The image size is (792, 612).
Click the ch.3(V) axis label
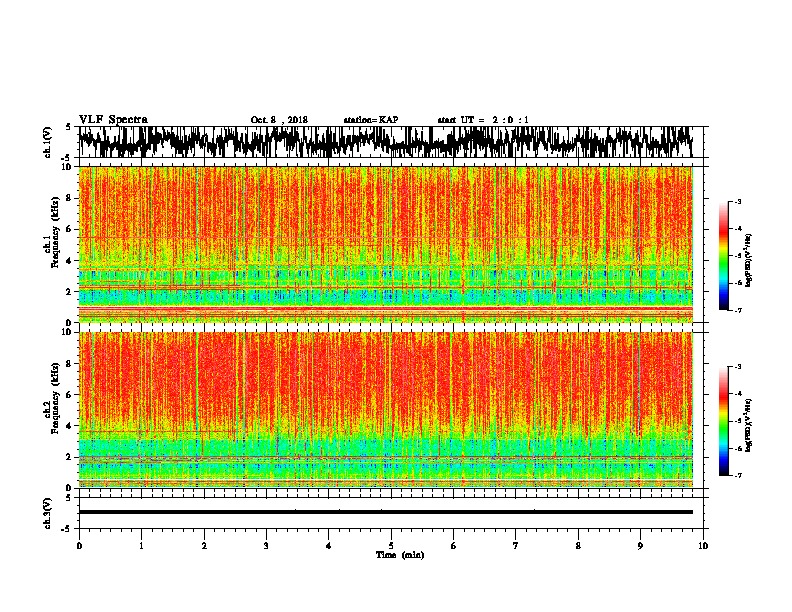pyautogui.click(x=47, y=513)
